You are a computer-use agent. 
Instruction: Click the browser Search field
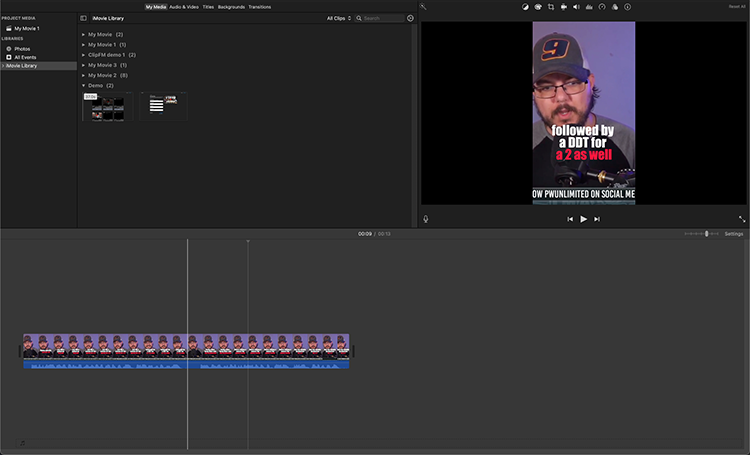[x=379, y=18]
